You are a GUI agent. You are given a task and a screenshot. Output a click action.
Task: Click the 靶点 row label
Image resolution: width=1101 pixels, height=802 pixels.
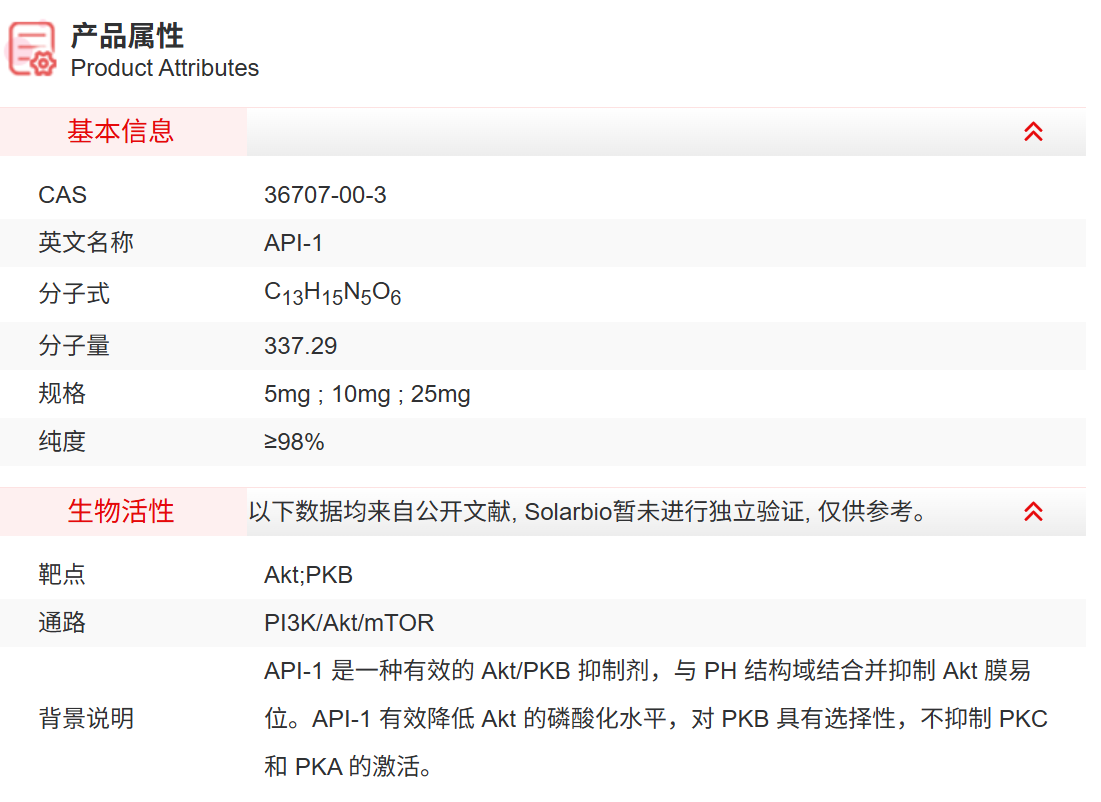pyautogui.click(x=62, y=575)
